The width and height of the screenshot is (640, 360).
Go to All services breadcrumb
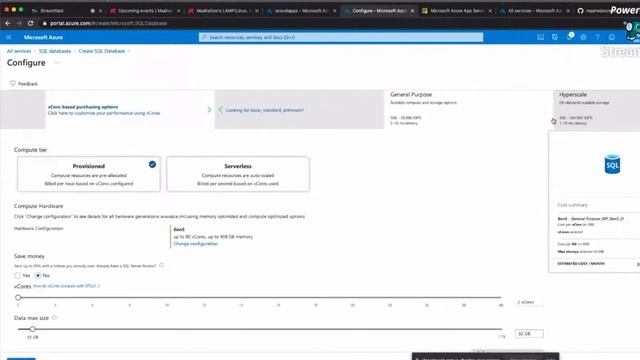tap(19, 51)
